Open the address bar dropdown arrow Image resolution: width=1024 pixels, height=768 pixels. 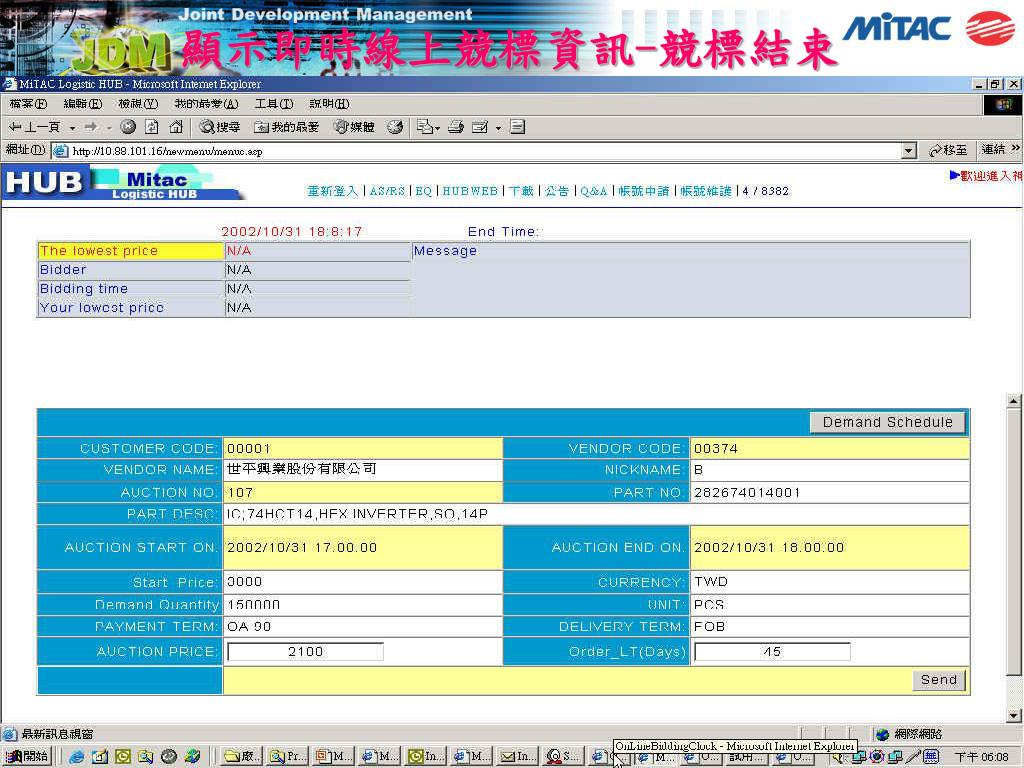click(x=908, y=151)
